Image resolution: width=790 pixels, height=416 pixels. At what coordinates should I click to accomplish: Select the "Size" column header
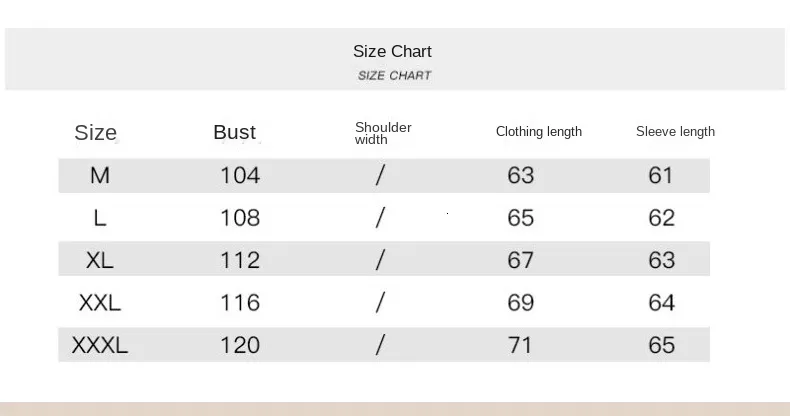[x=96, y=133]
